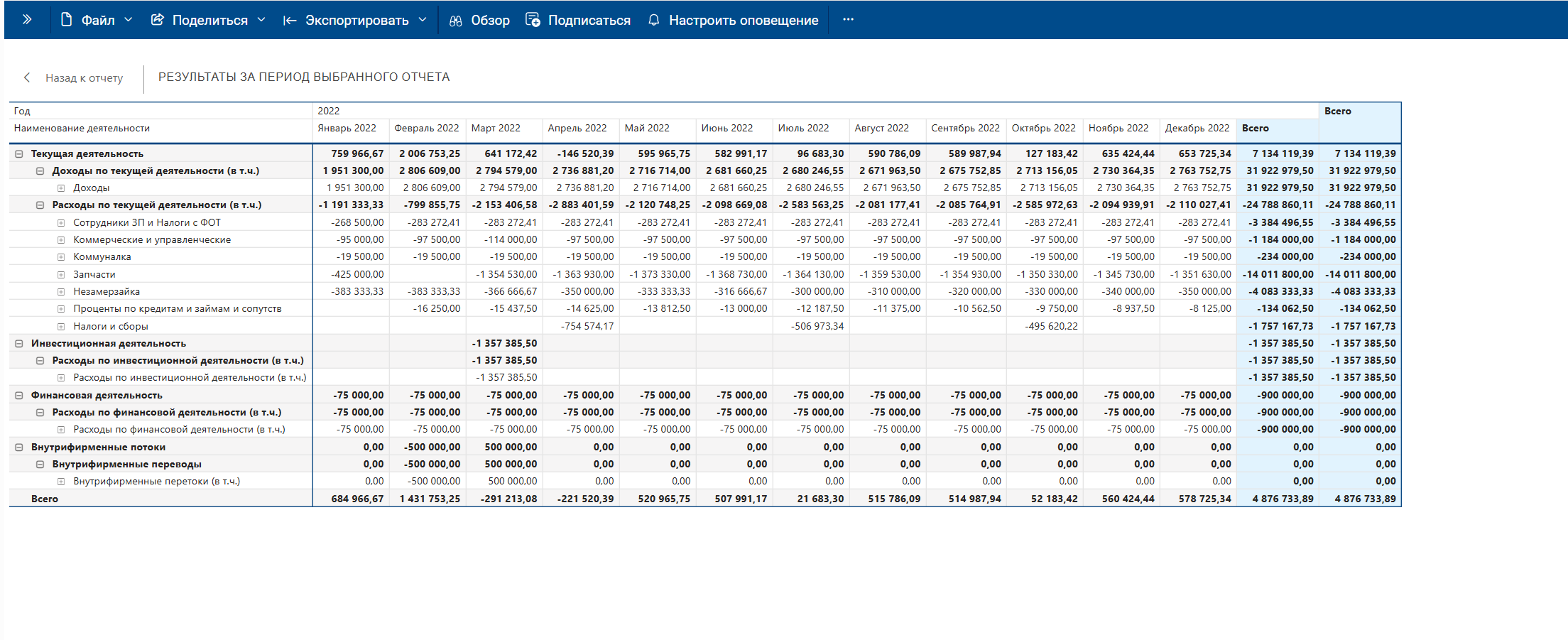Open the Поделиться dropdown

click(x=208, y=20)
